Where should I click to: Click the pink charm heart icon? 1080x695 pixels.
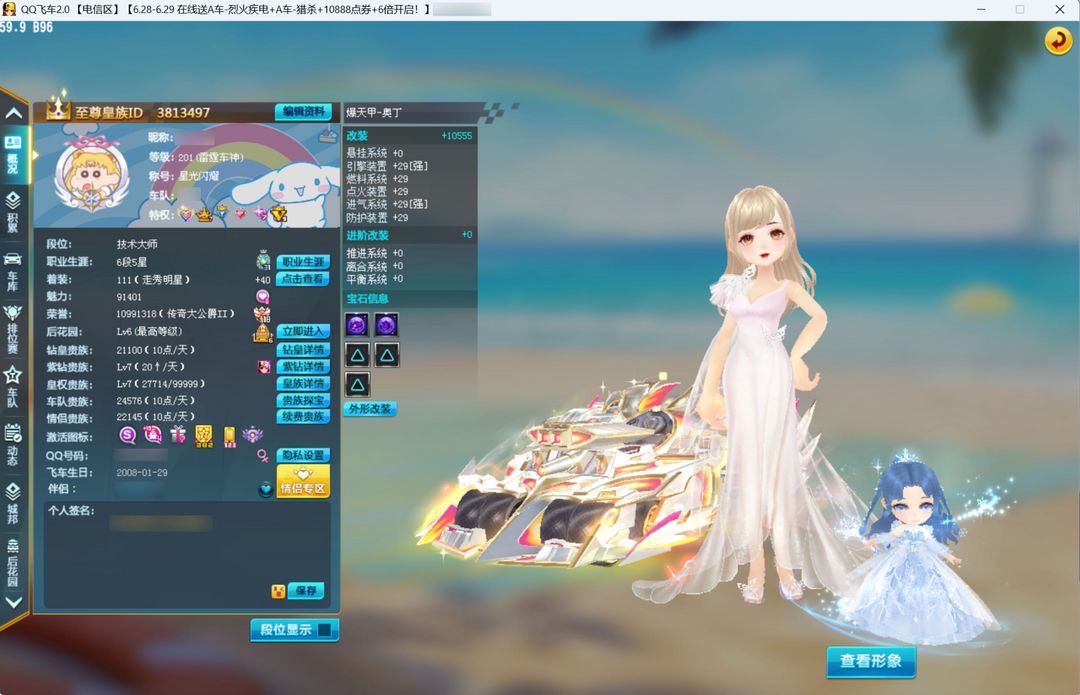click(263, 297)
